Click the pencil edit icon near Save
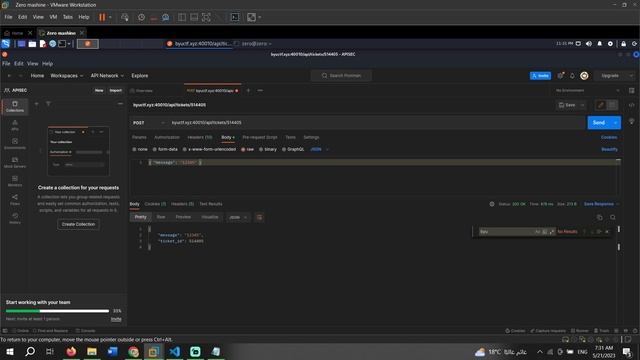 point(601,105)
